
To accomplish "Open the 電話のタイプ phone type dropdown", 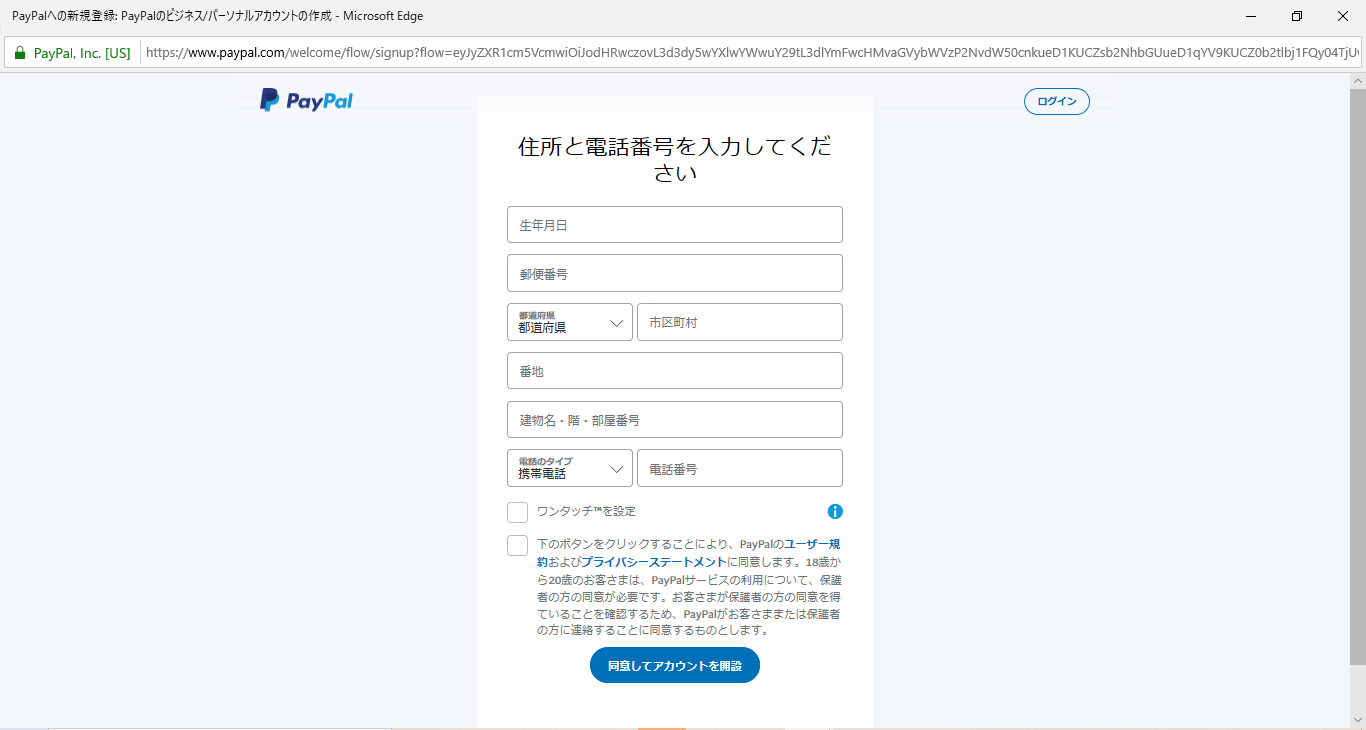I will coord(570,468).
